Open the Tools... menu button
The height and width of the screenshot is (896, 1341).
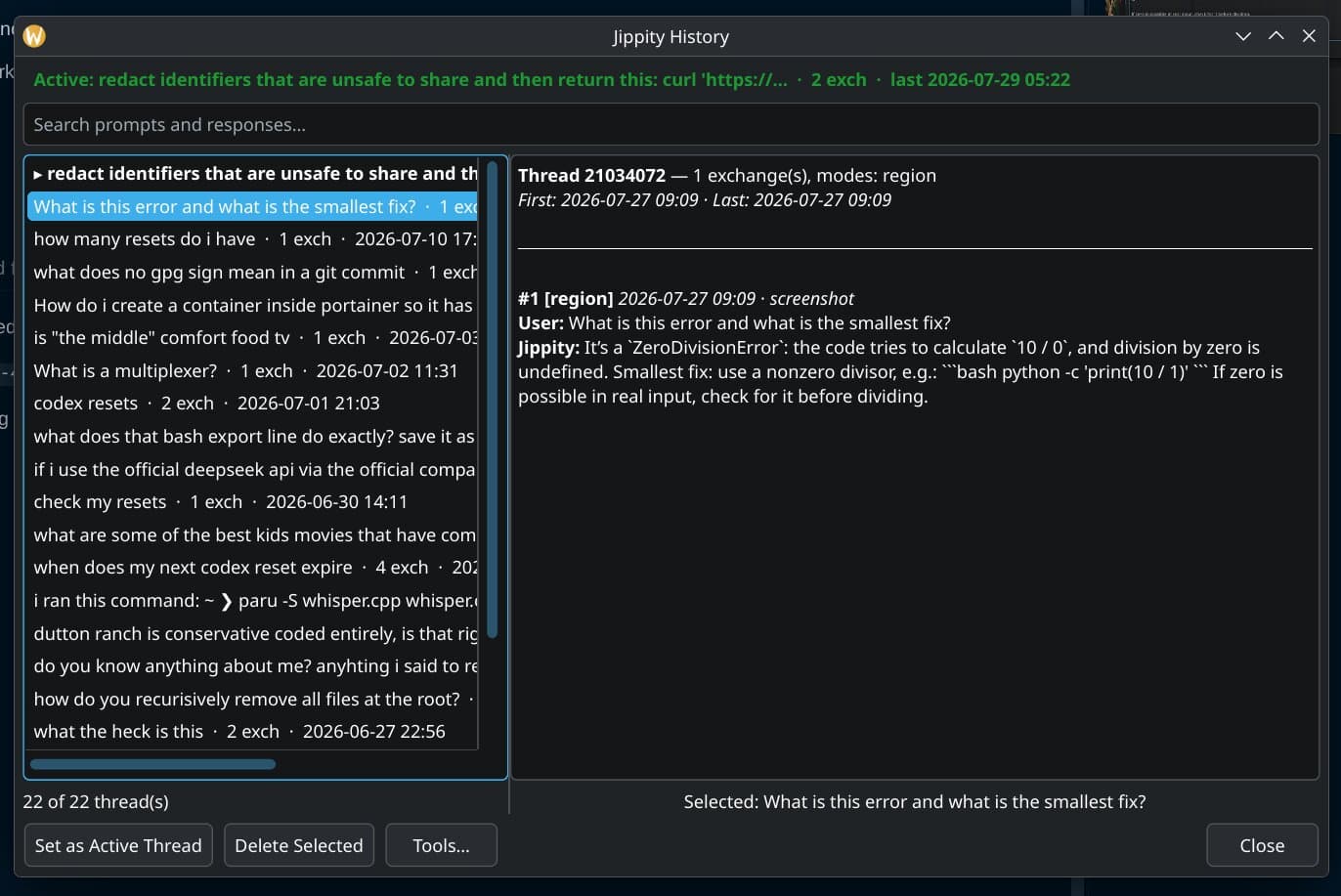[x=441, y=845]
